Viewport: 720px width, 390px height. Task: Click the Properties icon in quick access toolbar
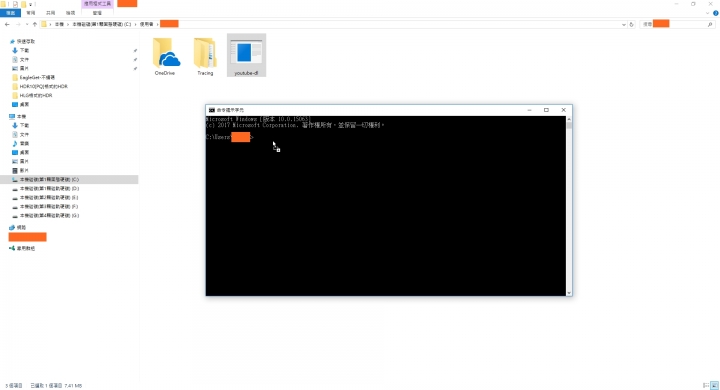(15, 4)
